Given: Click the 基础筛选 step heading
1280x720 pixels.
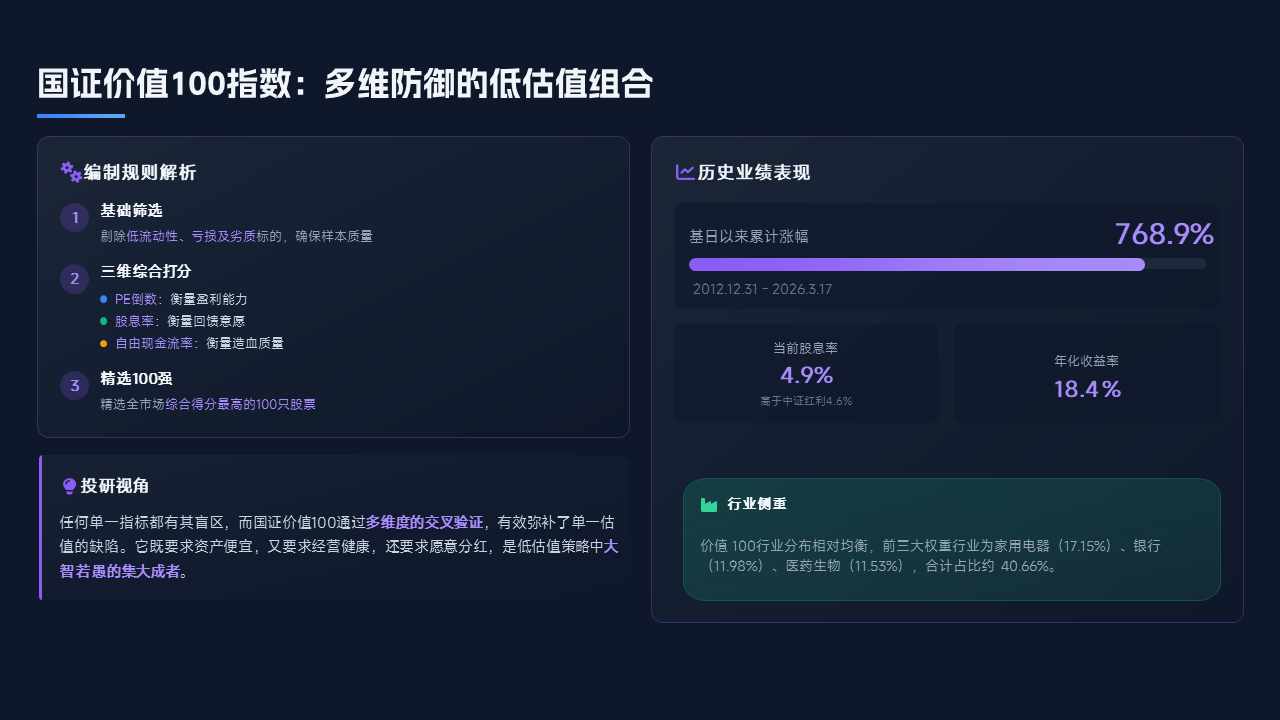Looking at the screenshot, I should [x=131, y=211].
